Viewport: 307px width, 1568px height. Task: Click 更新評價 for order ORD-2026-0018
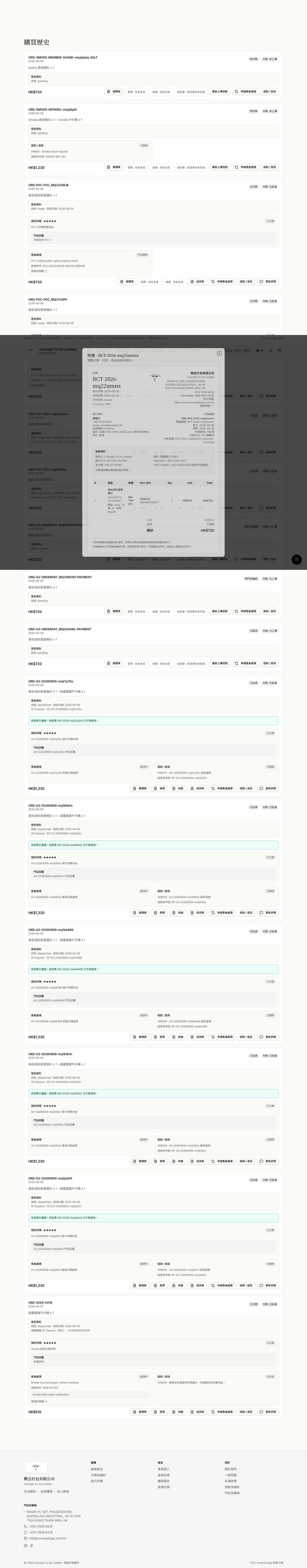click(x=268, y=1412)
